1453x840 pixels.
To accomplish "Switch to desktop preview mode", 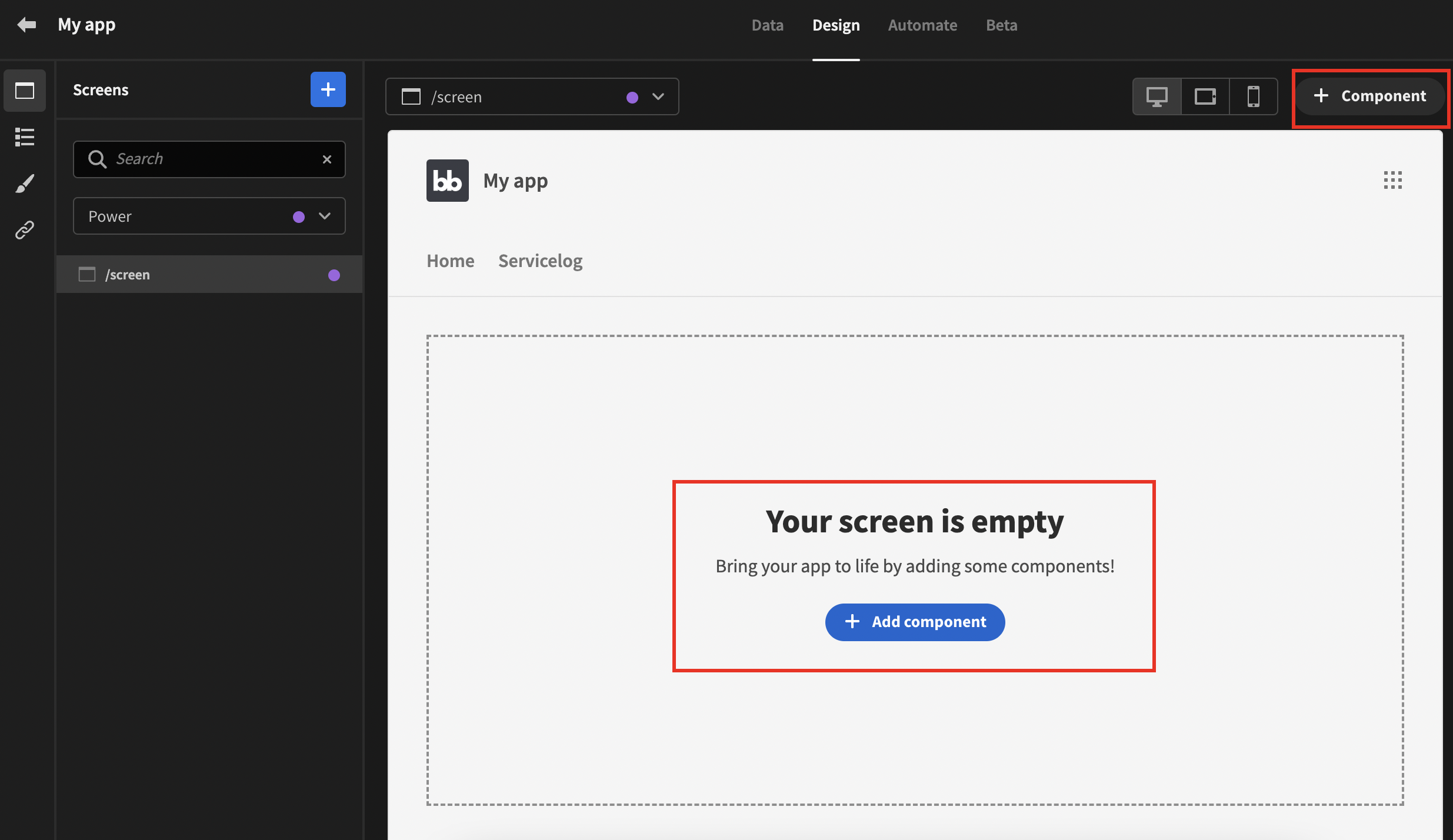I will 1157,96.
